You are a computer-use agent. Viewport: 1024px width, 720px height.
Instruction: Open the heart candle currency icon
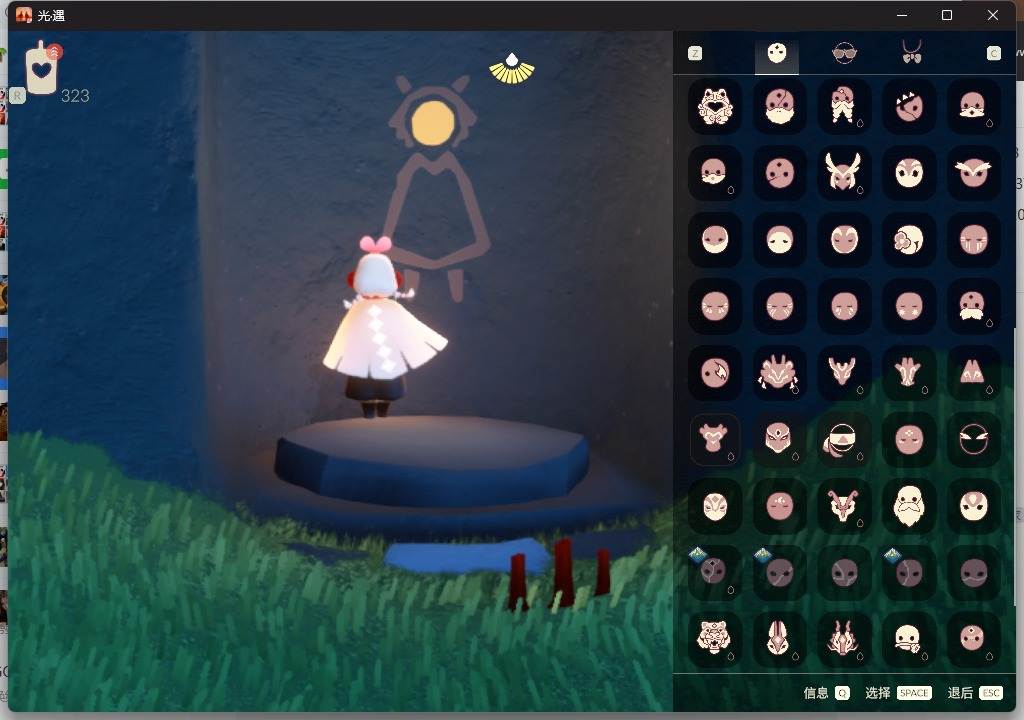point(41,70)
